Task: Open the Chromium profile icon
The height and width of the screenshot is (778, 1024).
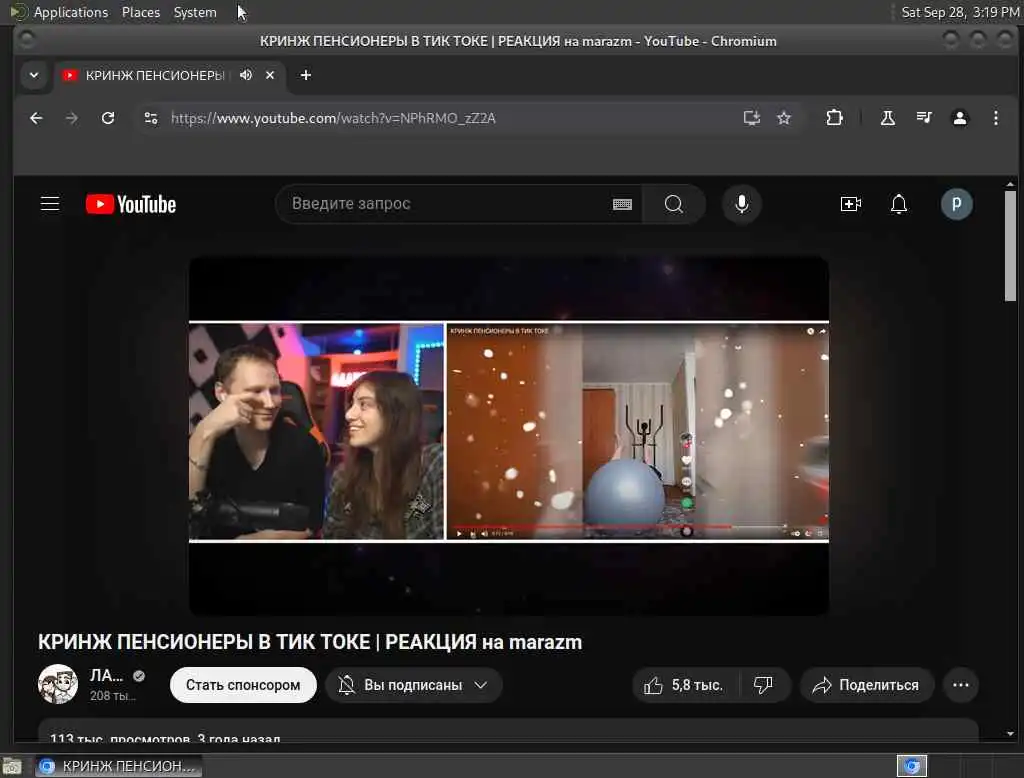Action: (959, 118)
